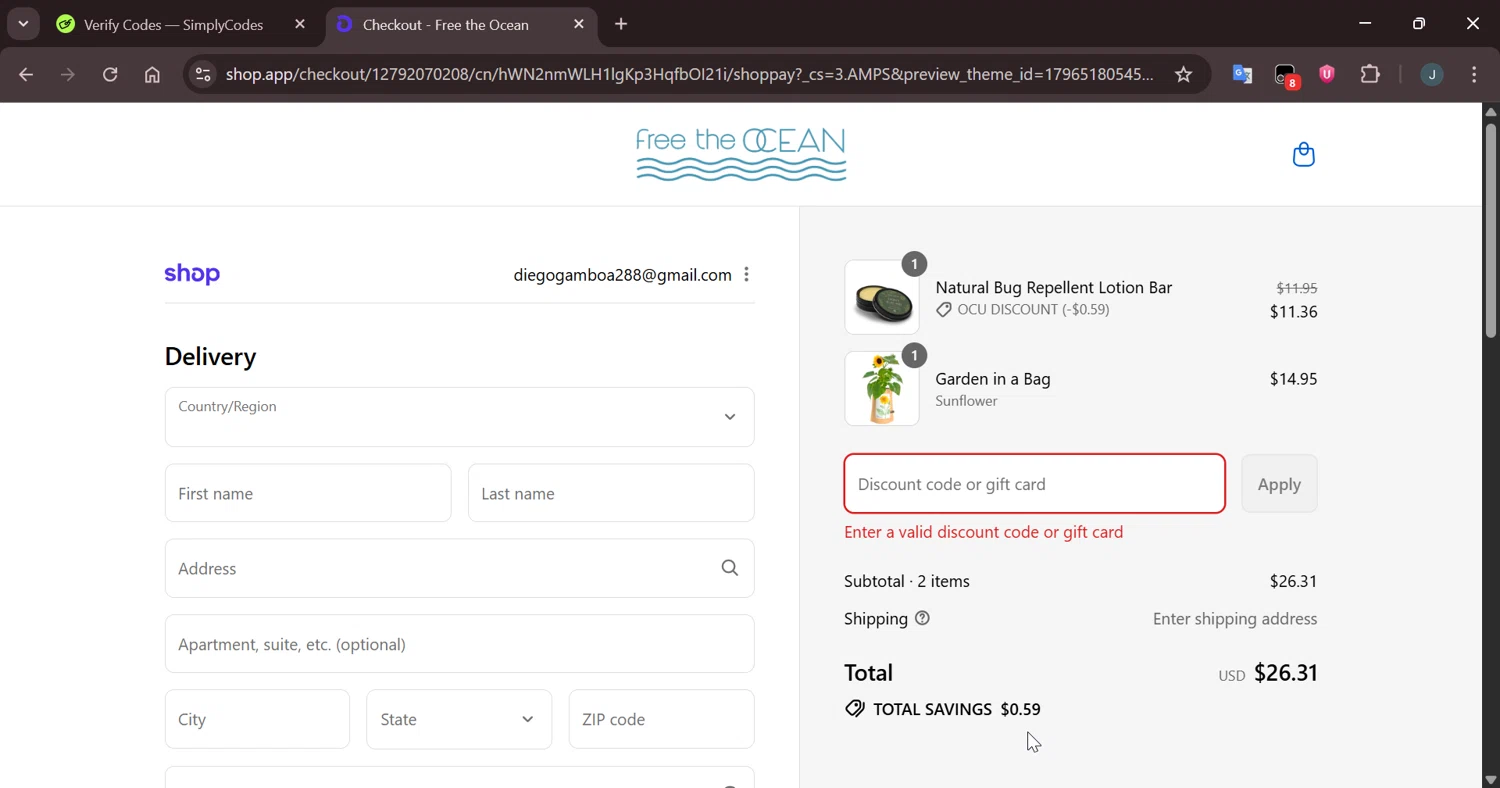Click the Enter shipping address text

1235,619
